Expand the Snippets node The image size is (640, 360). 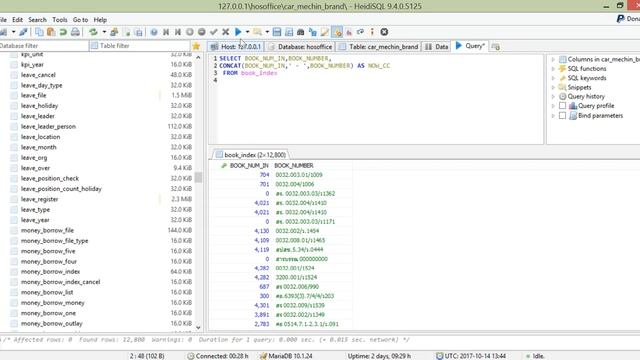[553, 87]
